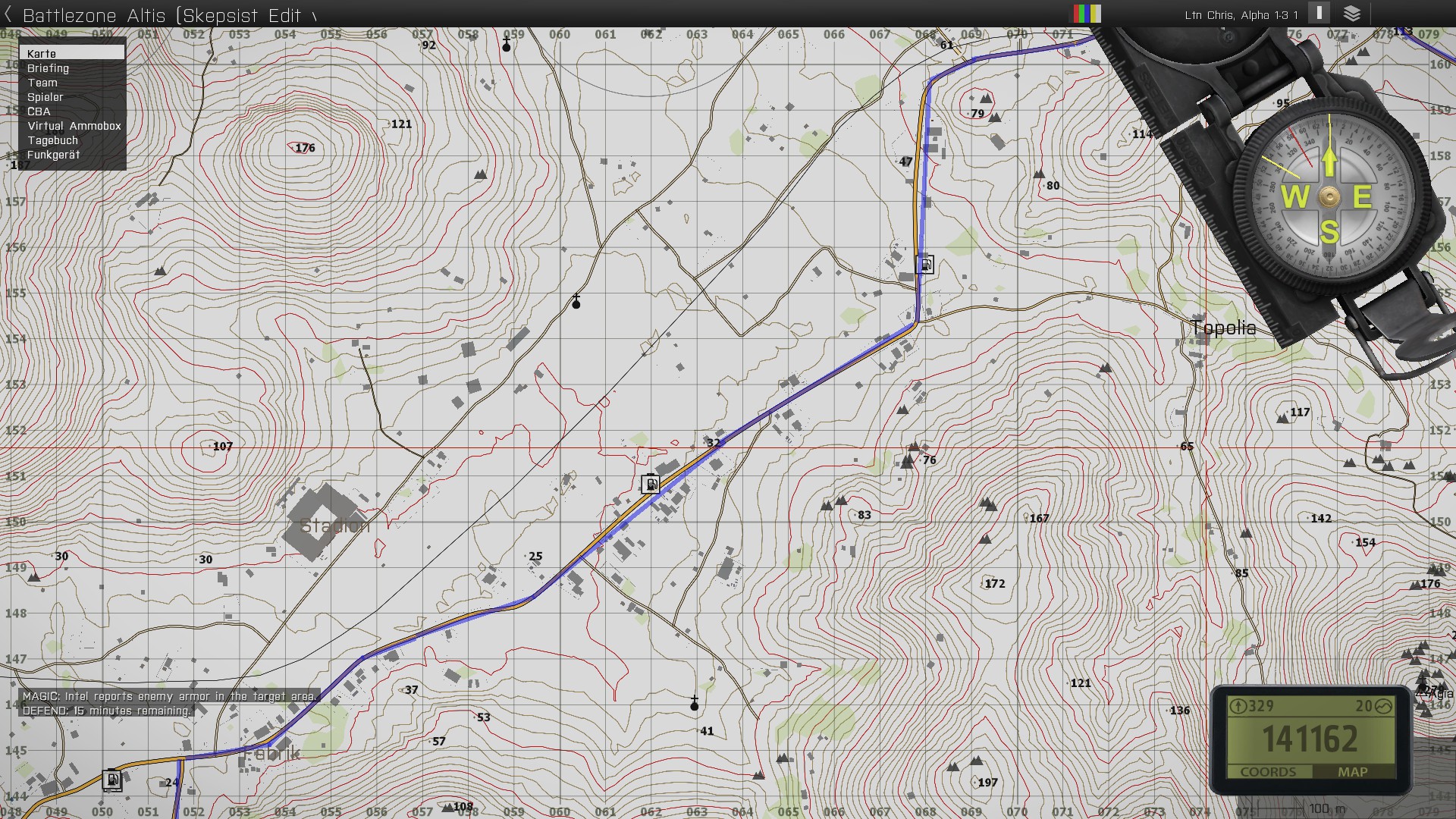Click height marker 114
Viewport: 1456px width, 819px height.
[x=1141, y=134]
